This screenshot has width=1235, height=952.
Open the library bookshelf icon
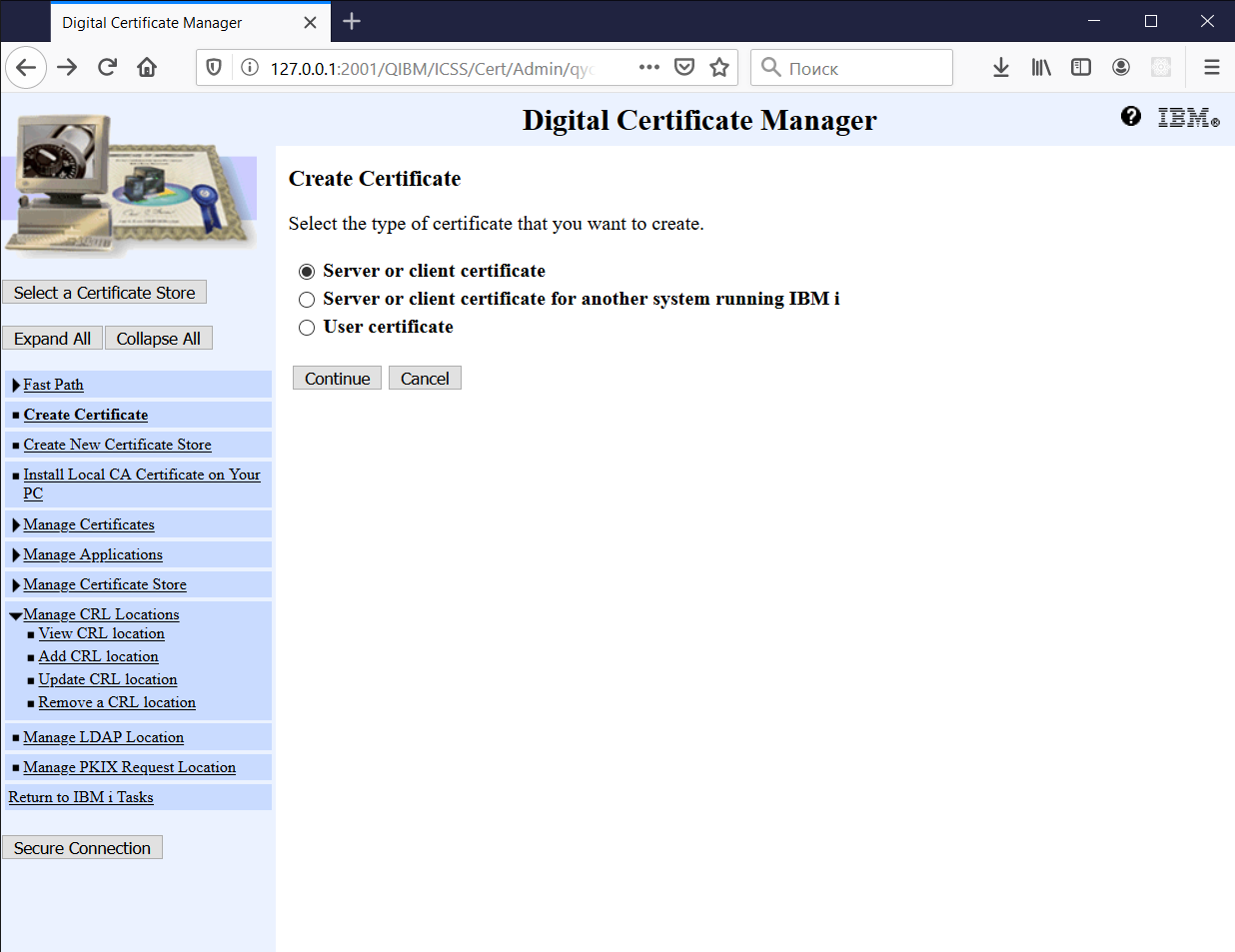1041,68
